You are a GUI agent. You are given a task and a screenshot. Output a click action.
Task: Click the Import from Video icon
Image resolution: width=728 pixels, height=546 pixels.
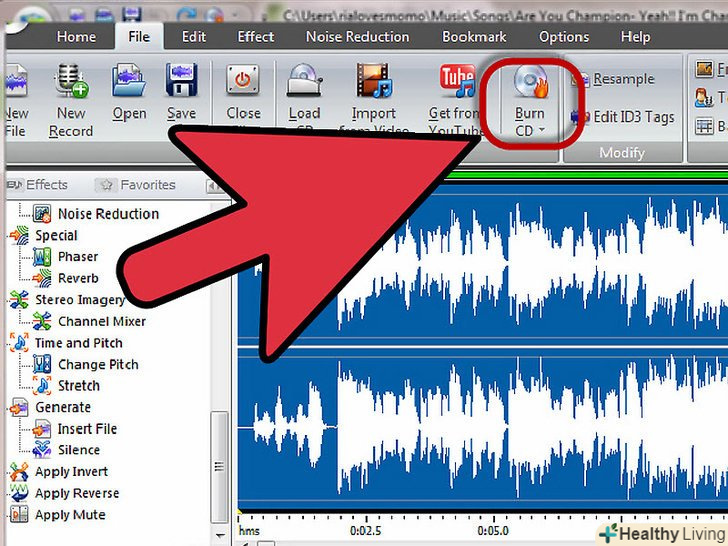[373, 80]
